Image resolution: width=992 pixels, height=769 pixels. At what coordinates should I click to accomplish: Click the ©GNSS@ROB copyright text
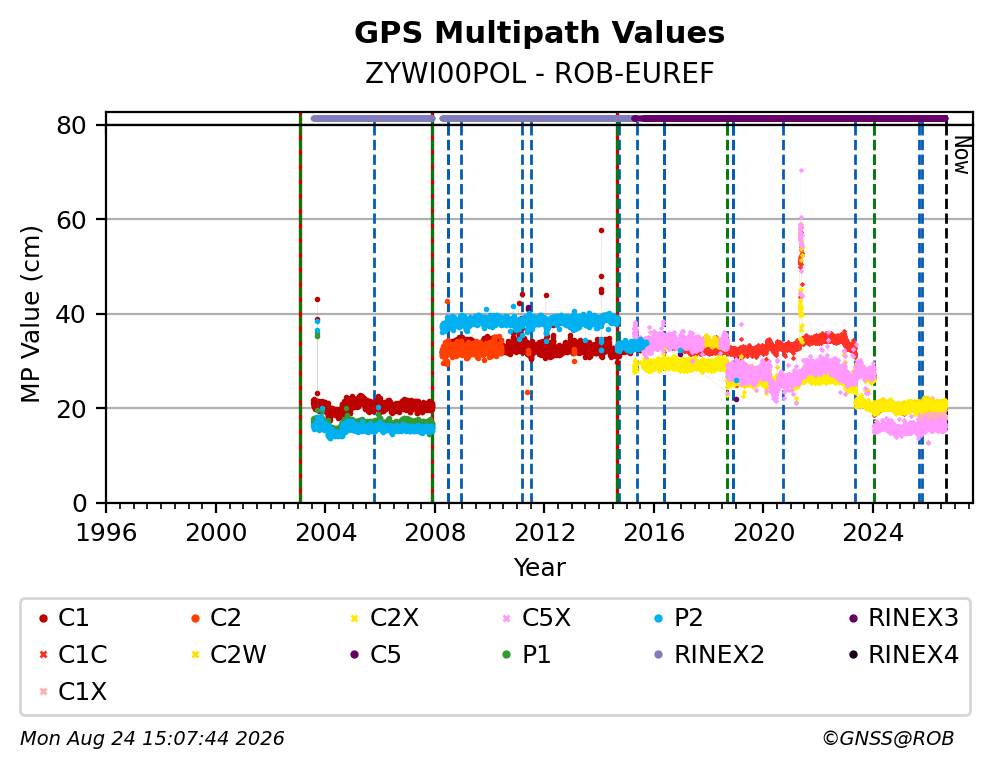(888, 738)
